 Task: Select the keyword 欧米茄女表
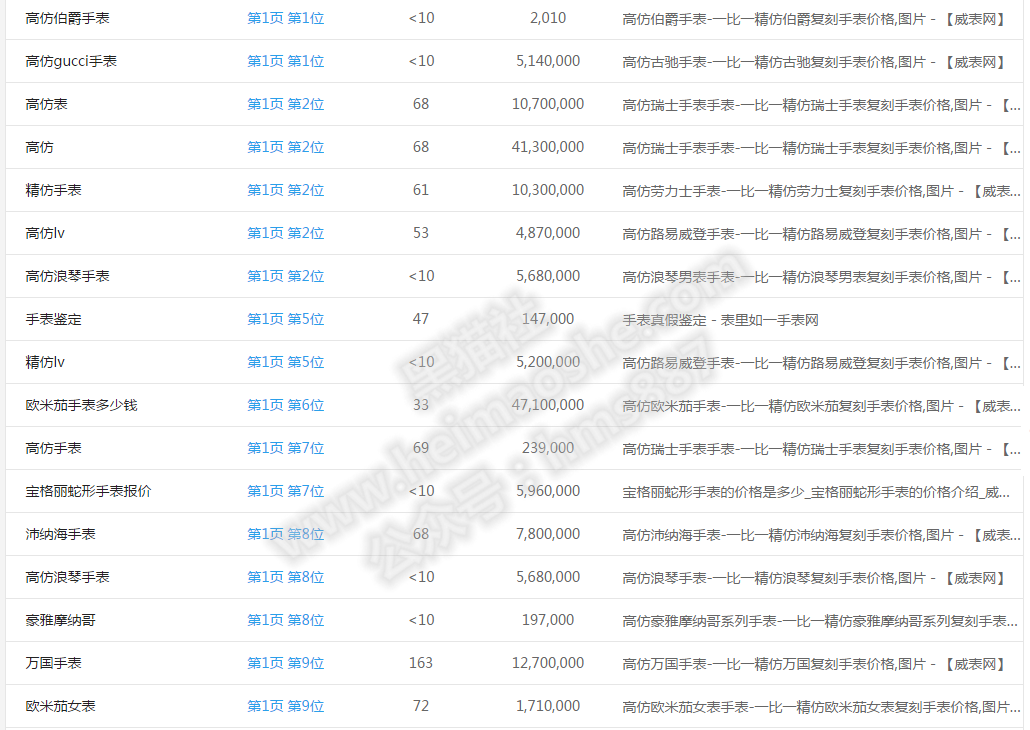[60, 706]
